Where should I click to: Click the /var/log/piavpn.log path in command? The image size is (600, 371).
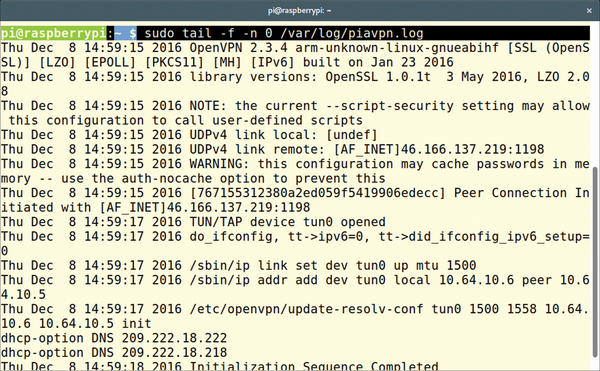[x=352, y=33]
